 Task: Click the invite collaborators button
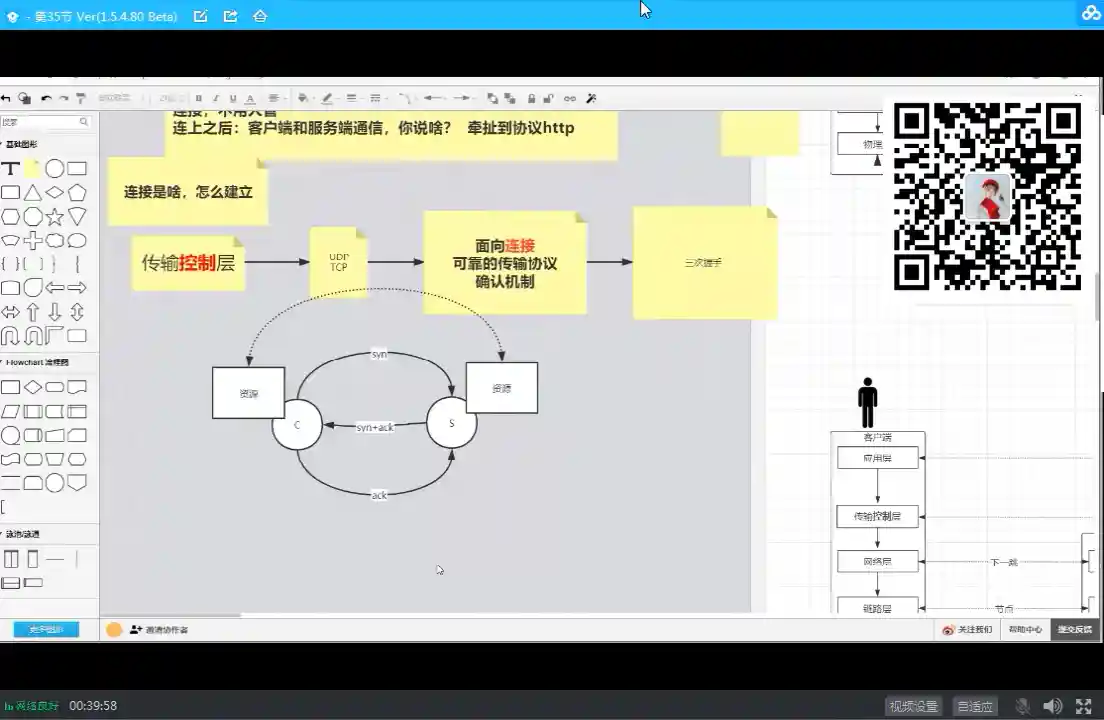[159, 630]
